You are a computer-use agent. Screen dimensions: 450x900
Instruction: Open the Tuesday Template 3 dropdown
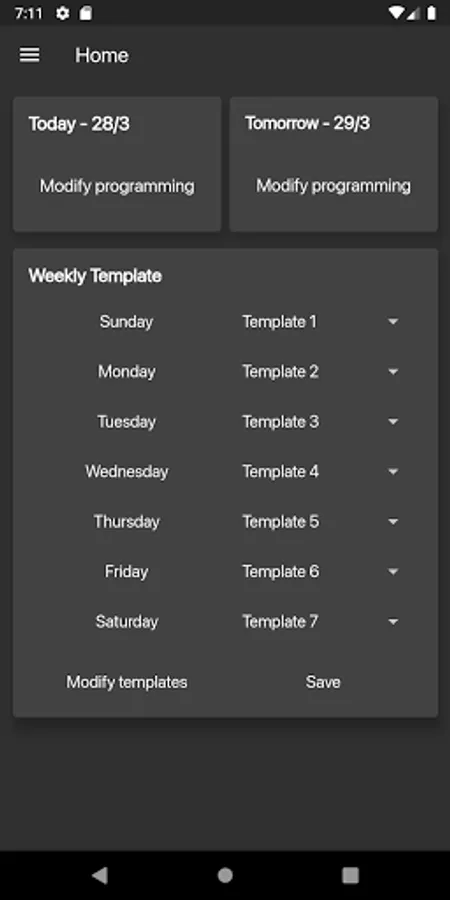point(320,422)
